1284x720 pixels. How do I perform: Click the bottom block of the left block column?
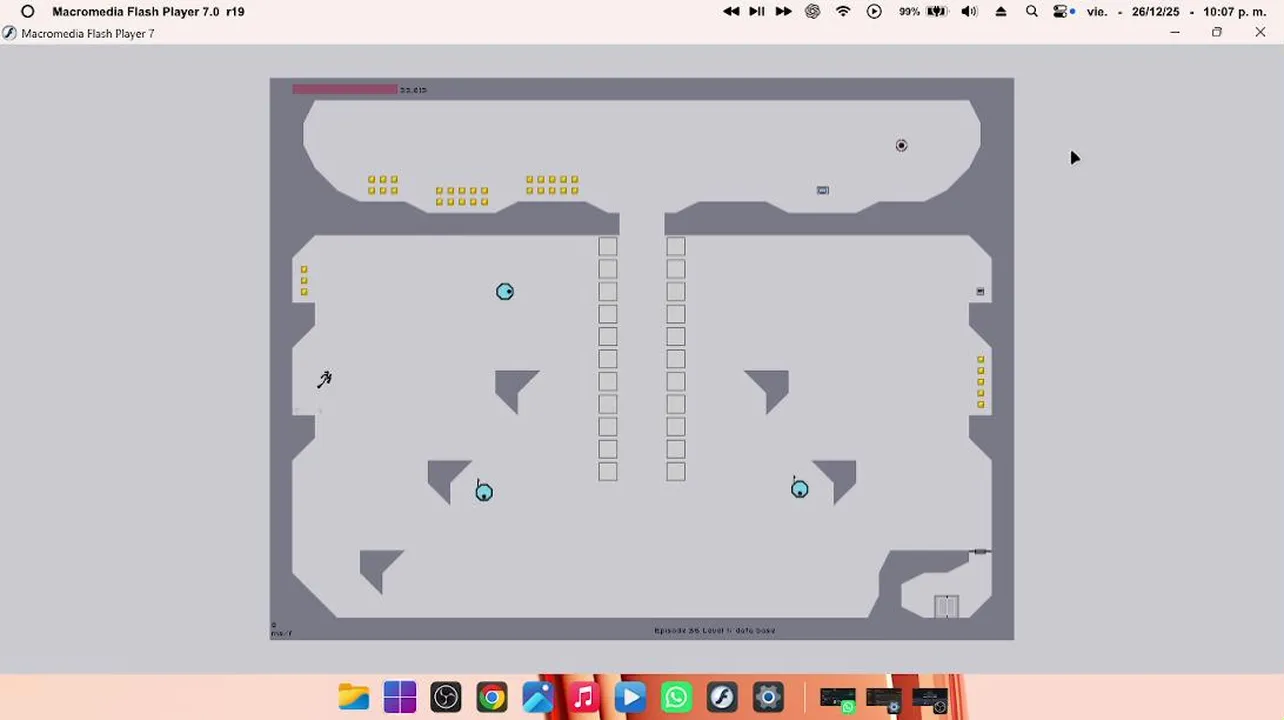[x=608, y=471]
